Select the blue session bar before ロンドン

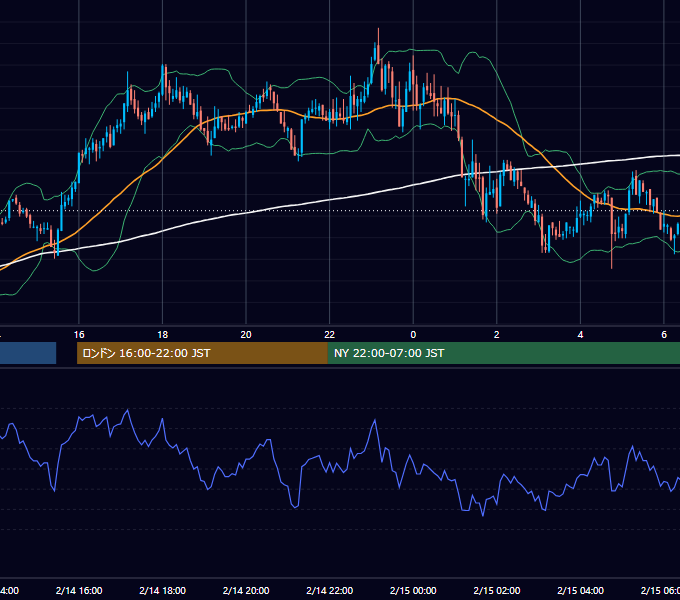(28, 353)
